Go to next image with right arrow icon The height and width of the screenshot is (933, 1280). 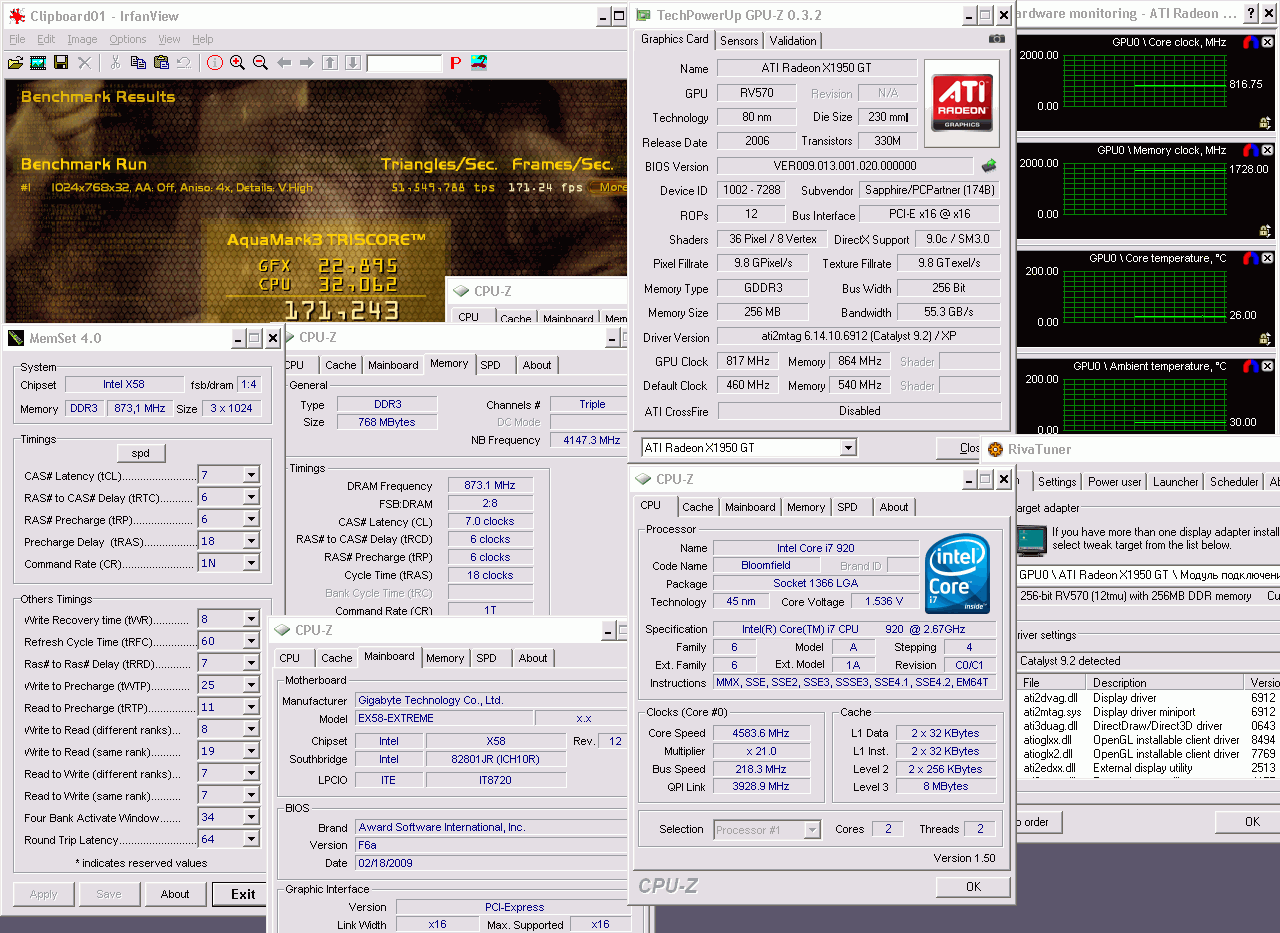point(307,62)
